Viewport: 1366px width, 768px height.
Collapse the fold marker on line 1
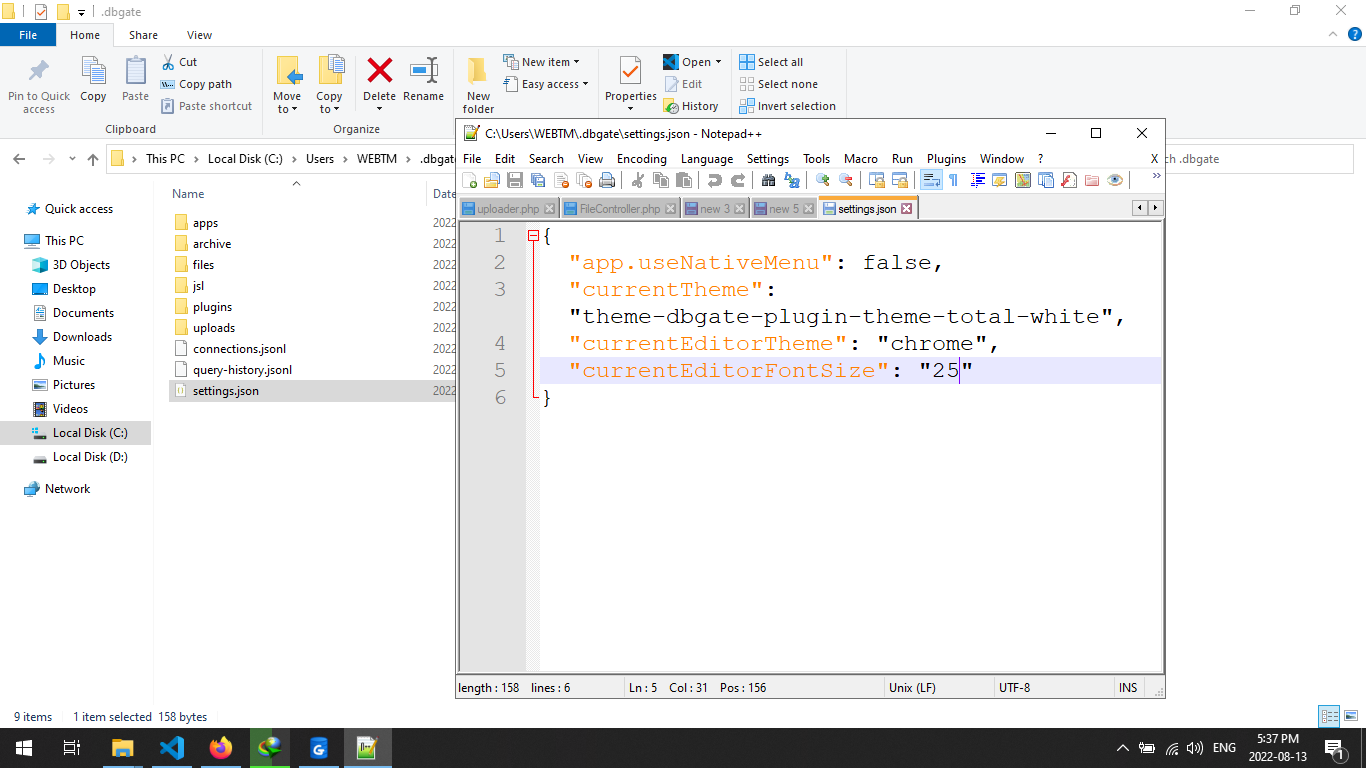(533, 236)
